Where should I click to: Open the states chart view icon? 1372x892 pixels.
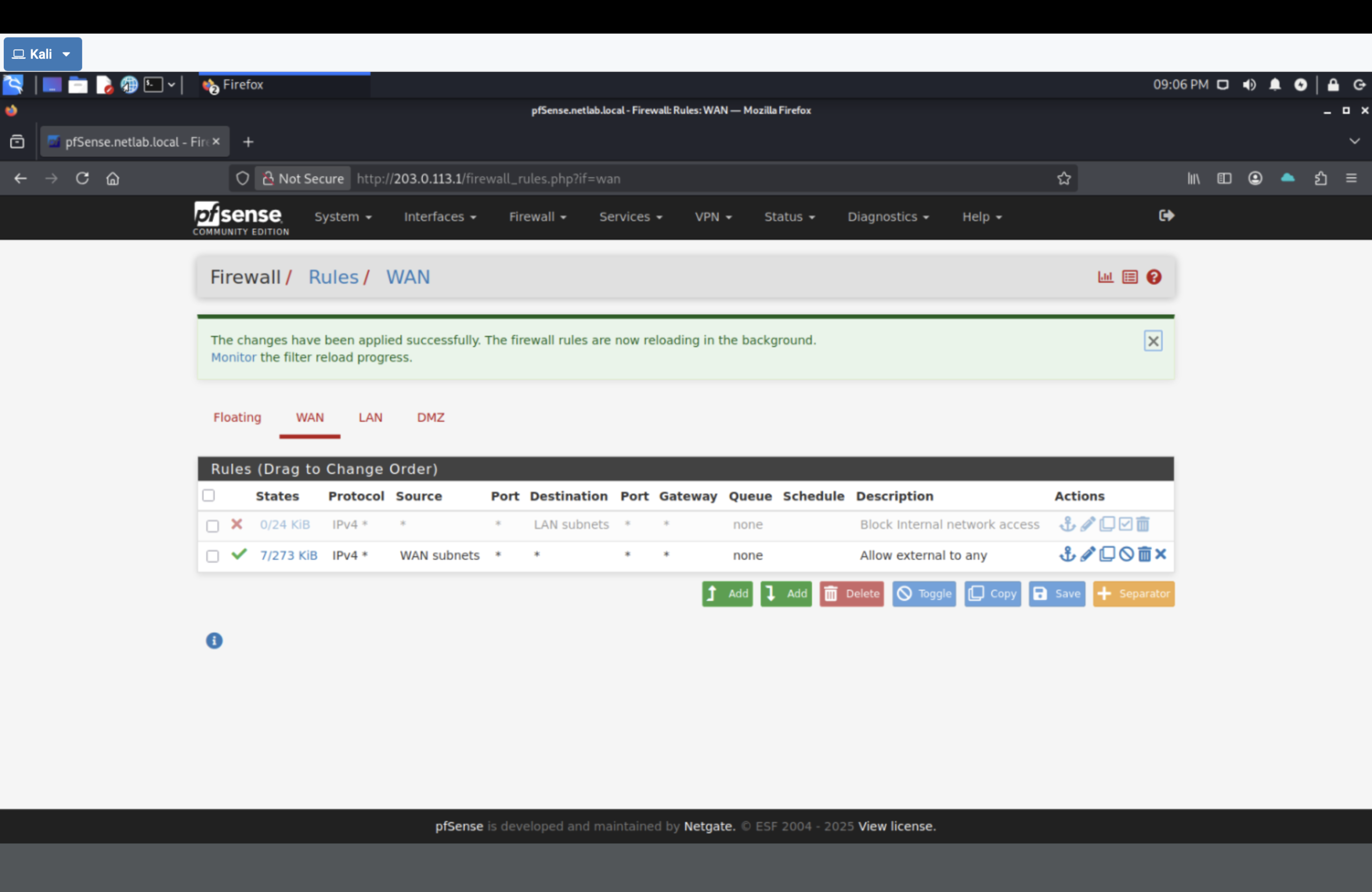[x=1105, y=277]
